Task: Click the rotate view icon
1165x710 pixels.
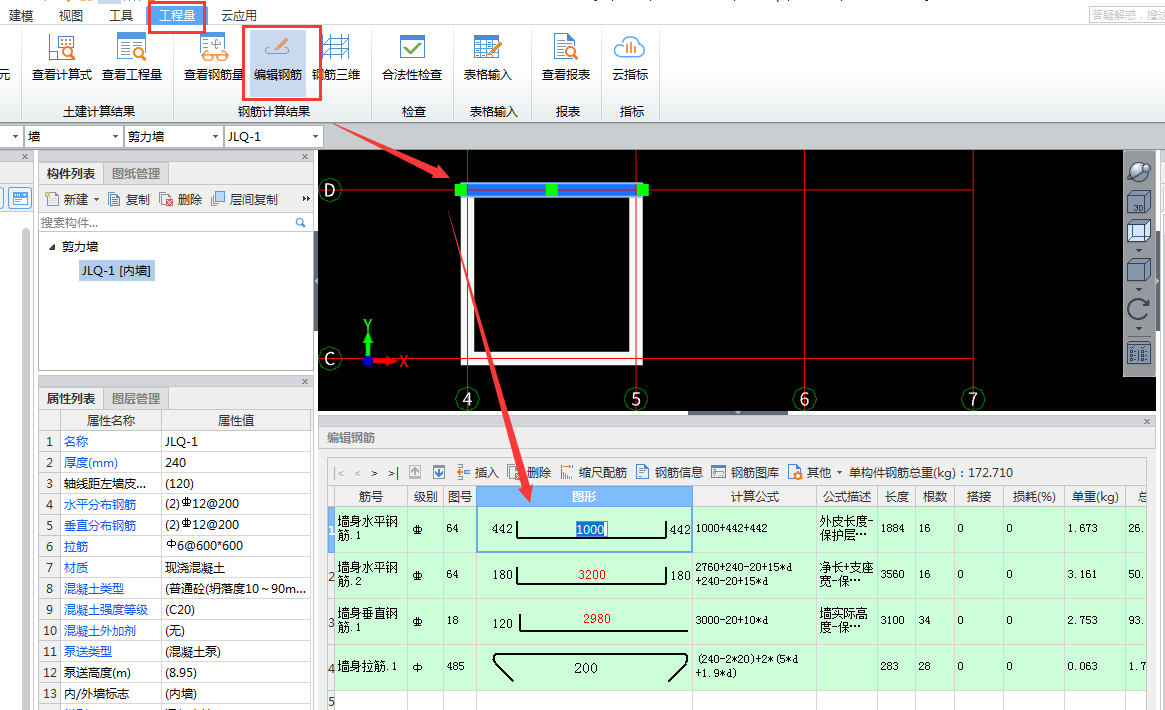Action: coord(1138,309)
